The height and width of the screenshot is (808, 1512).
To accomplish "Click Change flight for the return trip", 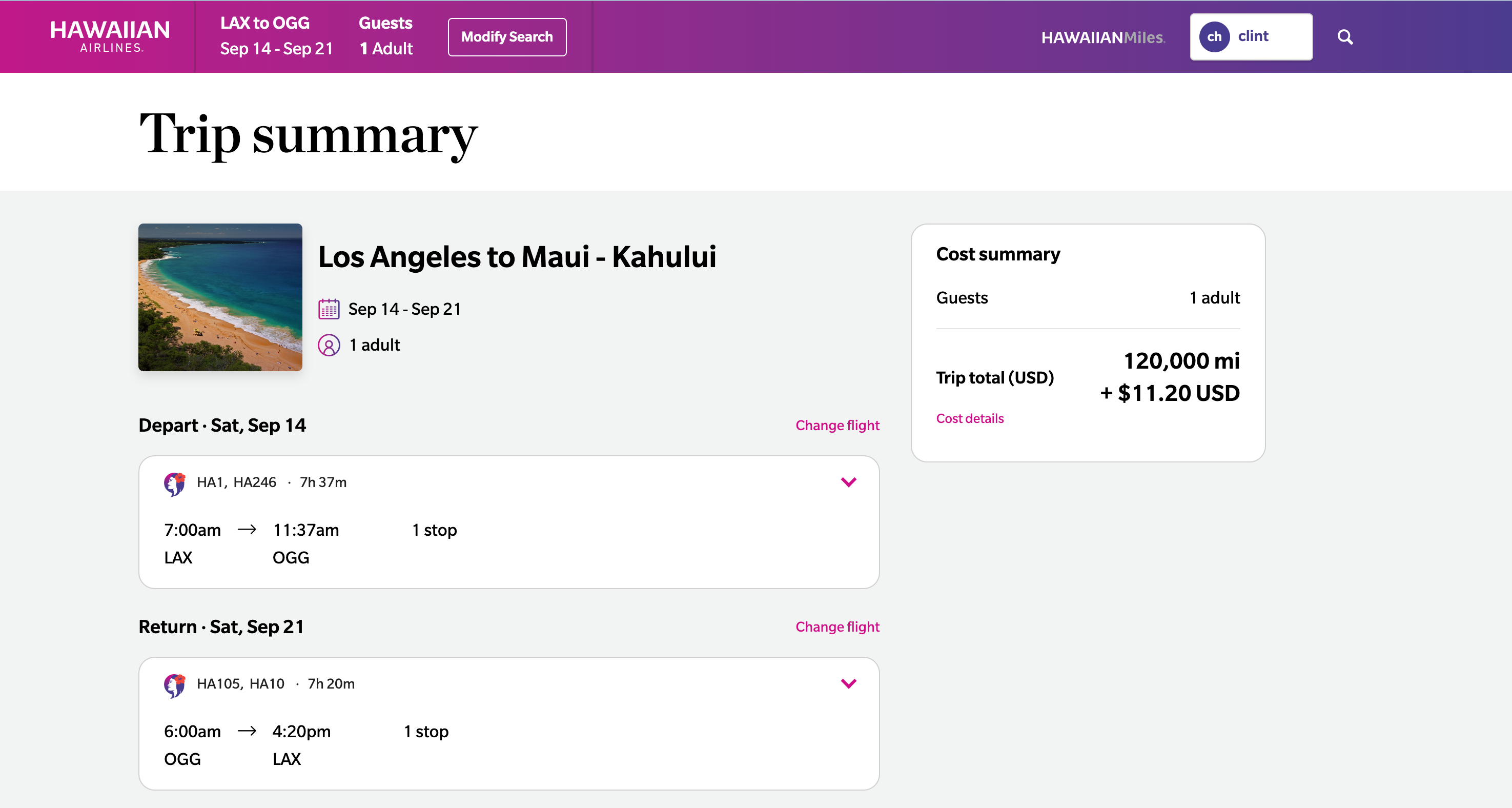I will tap(837, 627).
